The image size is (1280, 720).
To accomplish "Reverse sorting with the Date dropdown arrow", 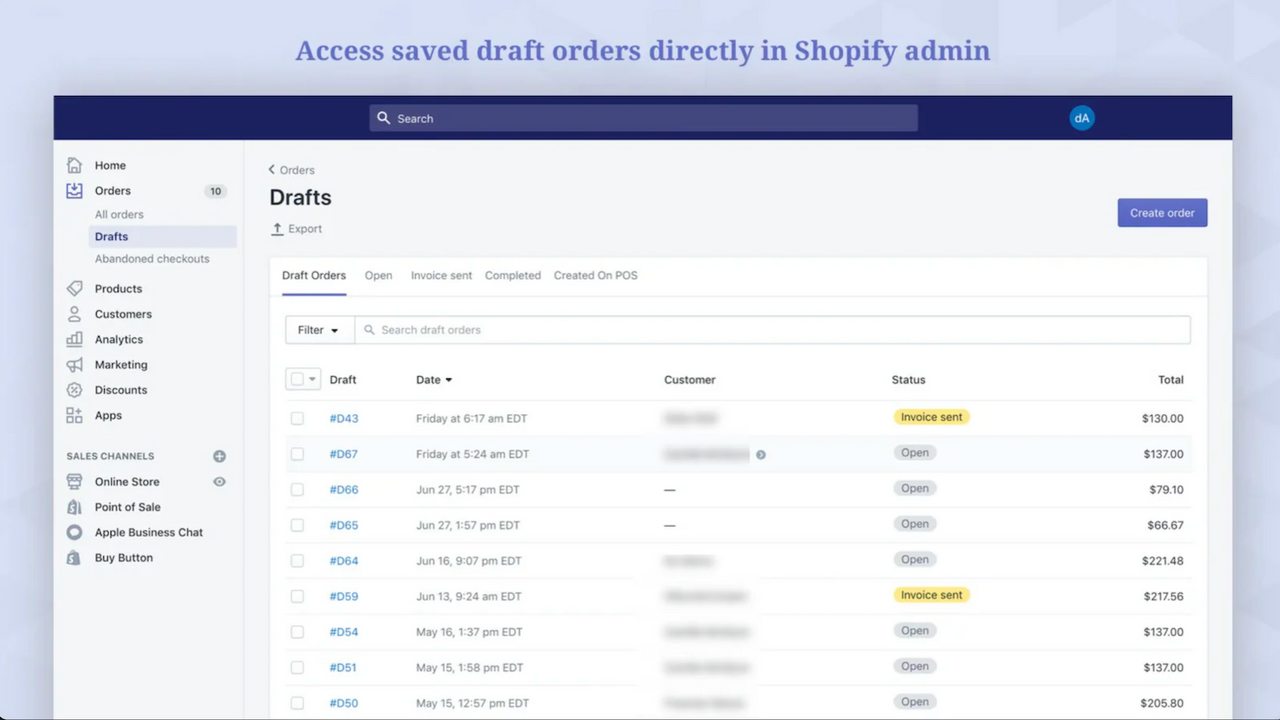I will point(448,379).
